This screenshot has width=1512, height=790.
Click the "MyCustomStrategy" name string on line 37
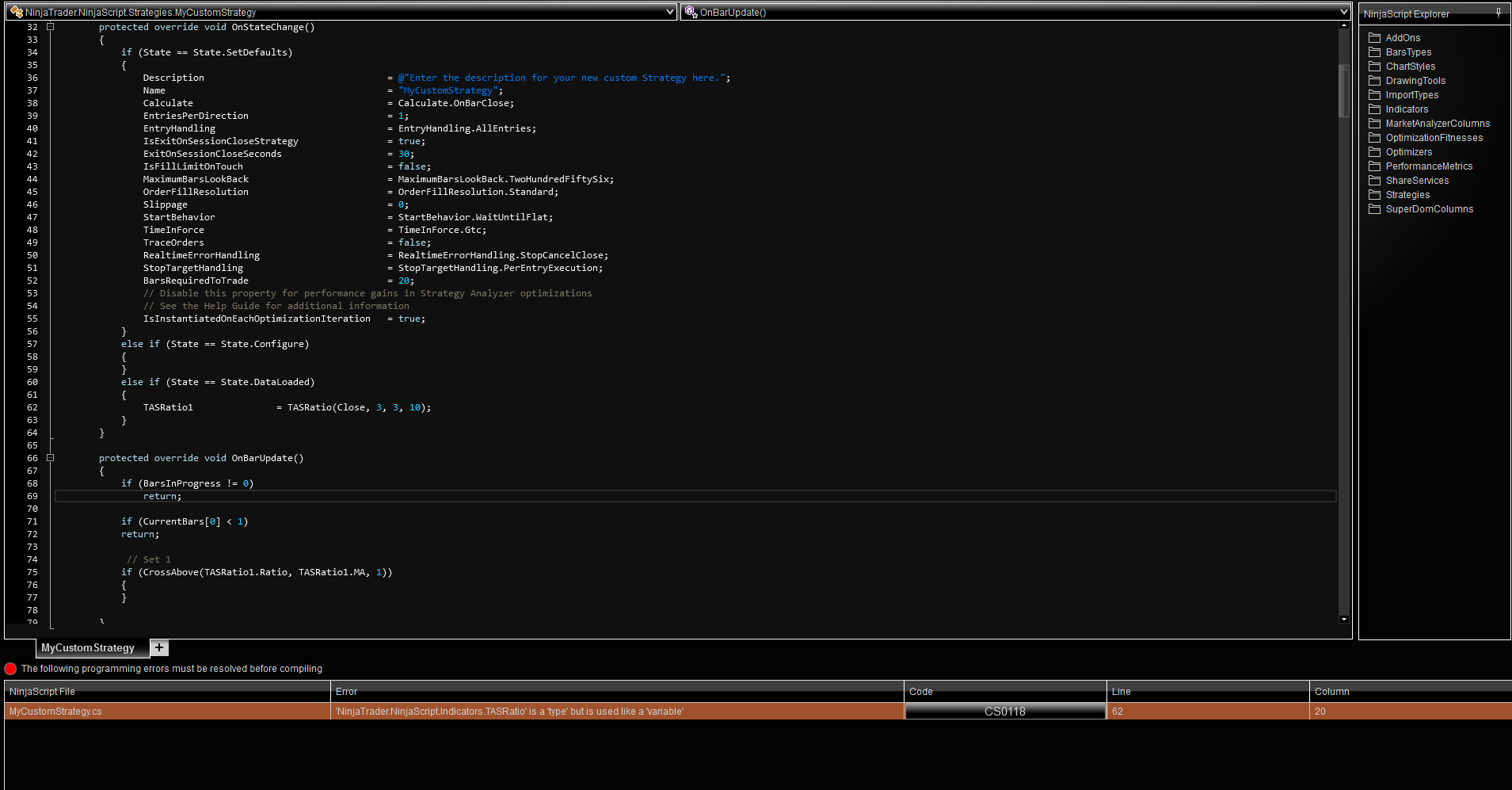[x=448, y=90]
